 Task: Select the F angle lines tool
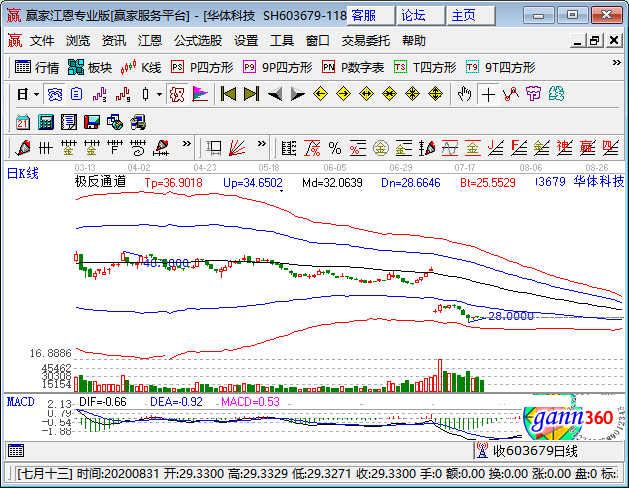coord(519,148)
